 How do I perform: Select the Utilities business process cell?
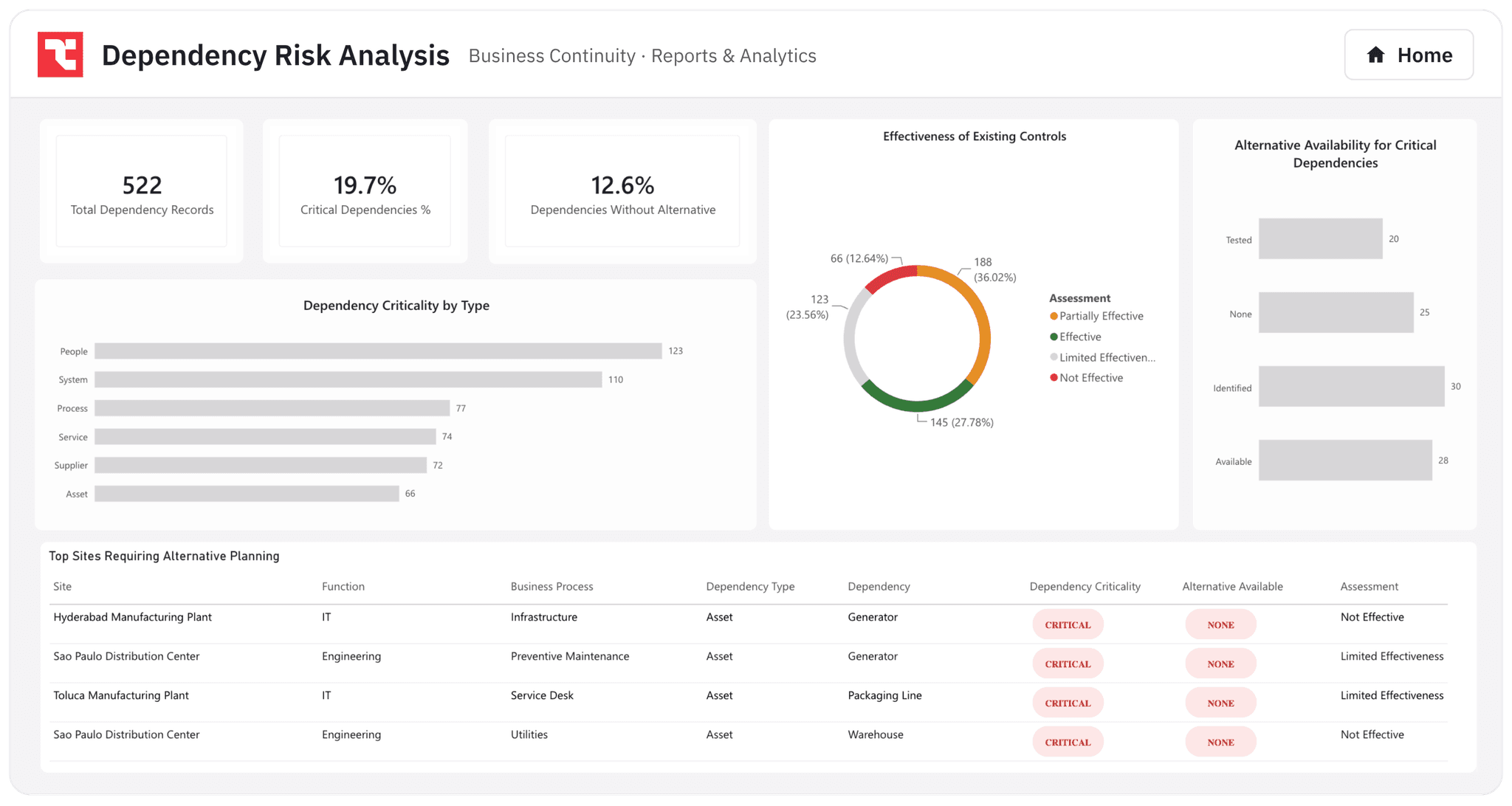[529, 734]
